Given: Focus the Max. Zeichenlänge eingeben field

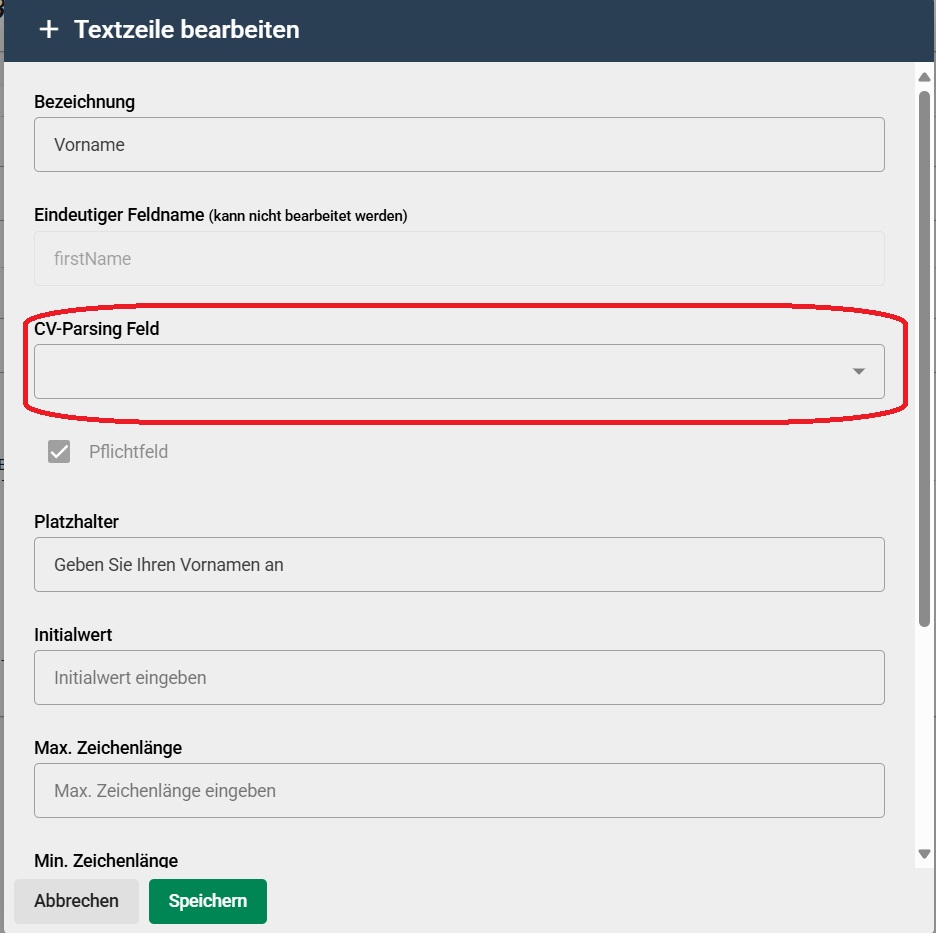Looking at the screenshot, I should pos(459,790).
